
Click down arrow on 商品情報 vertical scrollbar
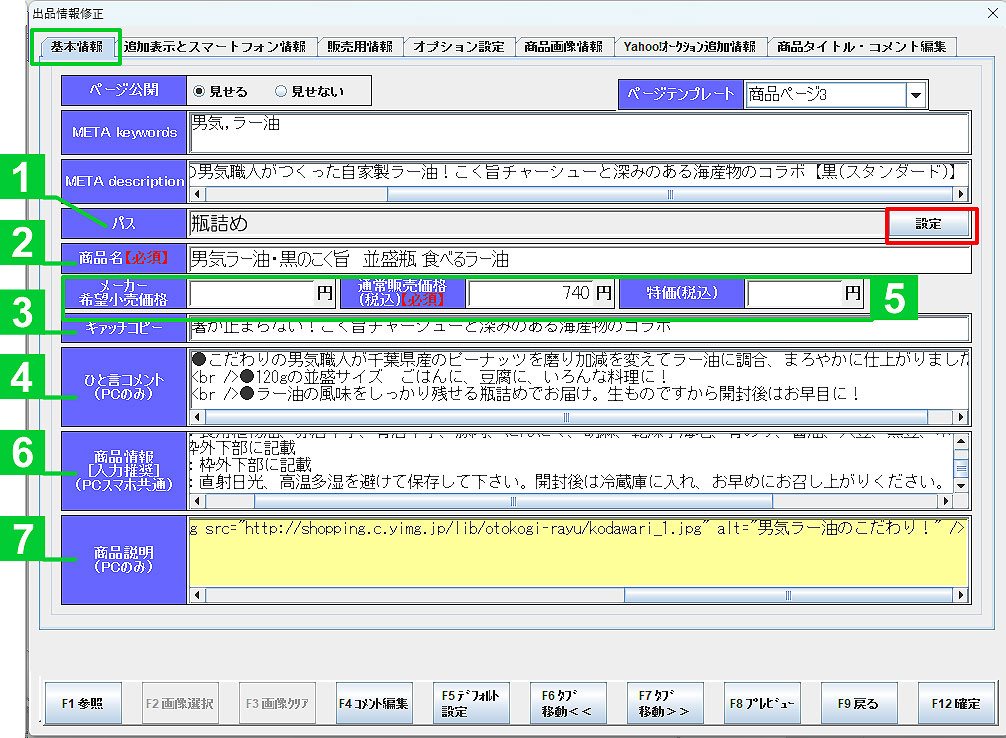tap(962, 485)
